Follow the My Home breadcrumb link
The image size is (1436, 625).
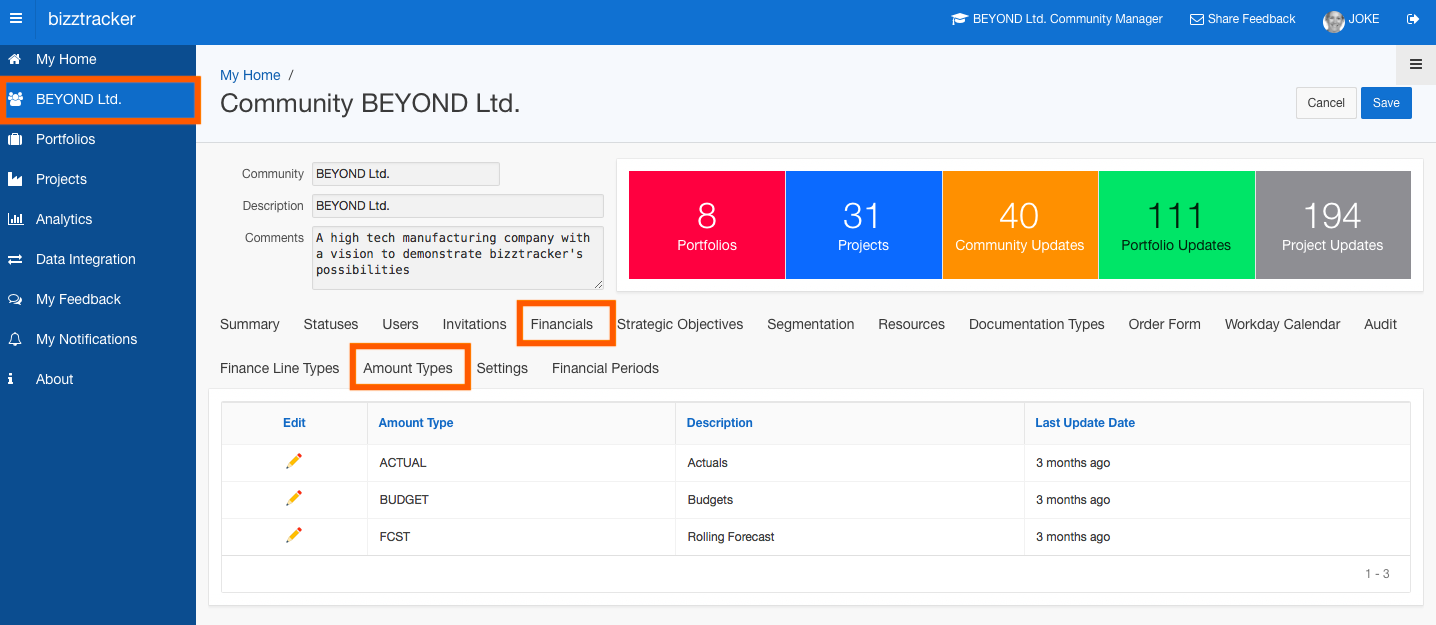[250, 75]
